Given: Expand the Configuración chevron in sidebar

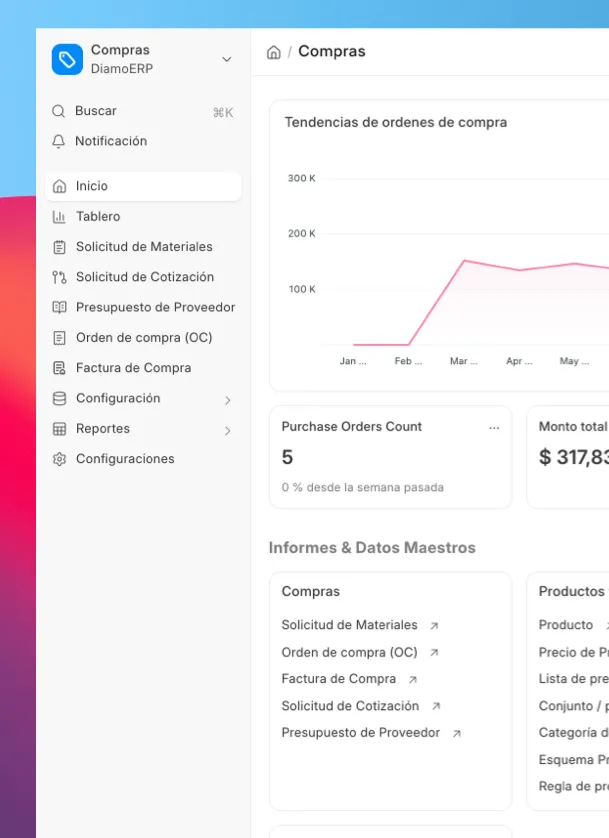Looking at the screenshot, I should point(228,400).
